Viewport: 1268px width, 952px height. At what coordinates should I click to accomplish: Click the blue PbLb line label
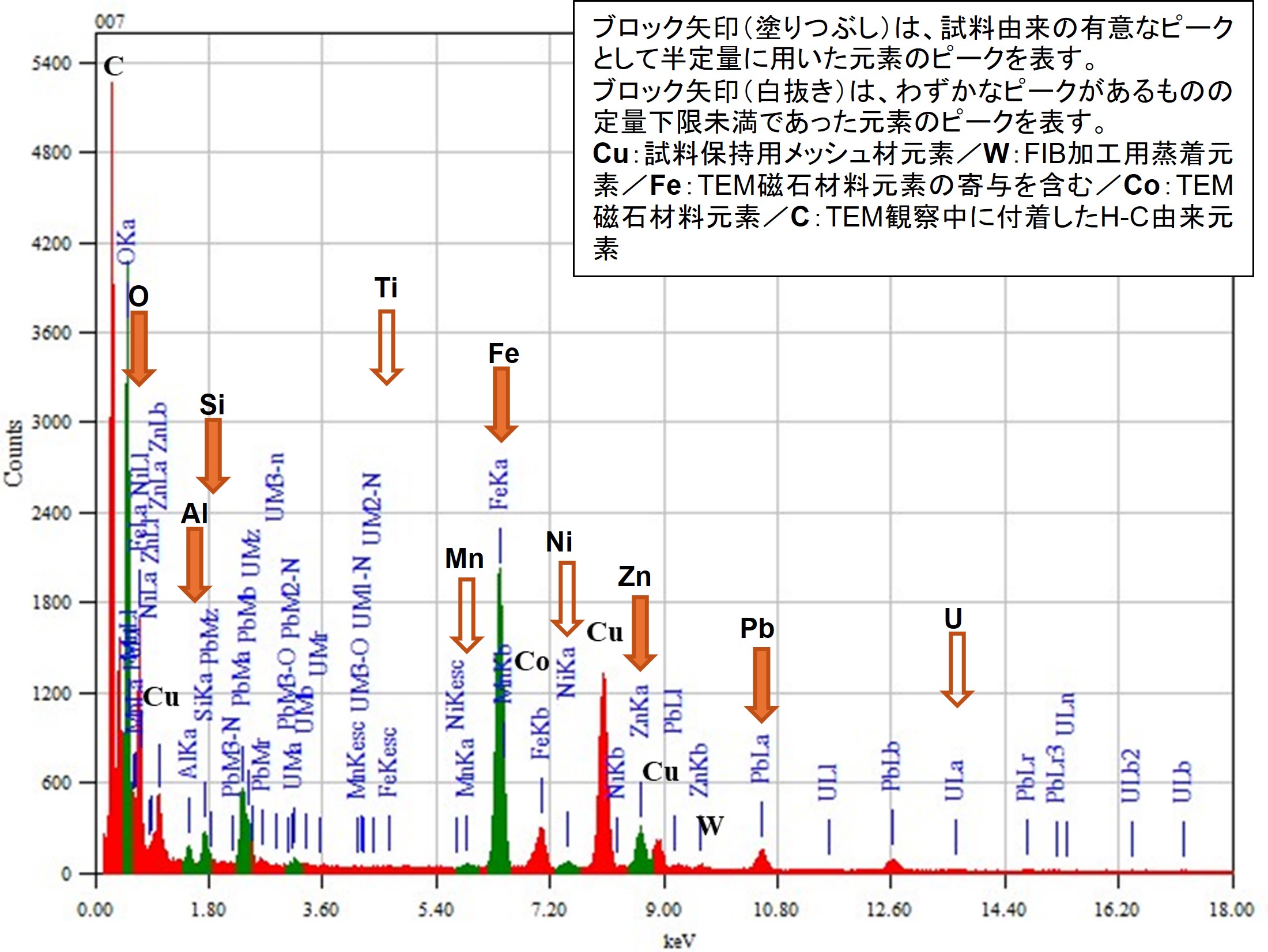(890, 765)
